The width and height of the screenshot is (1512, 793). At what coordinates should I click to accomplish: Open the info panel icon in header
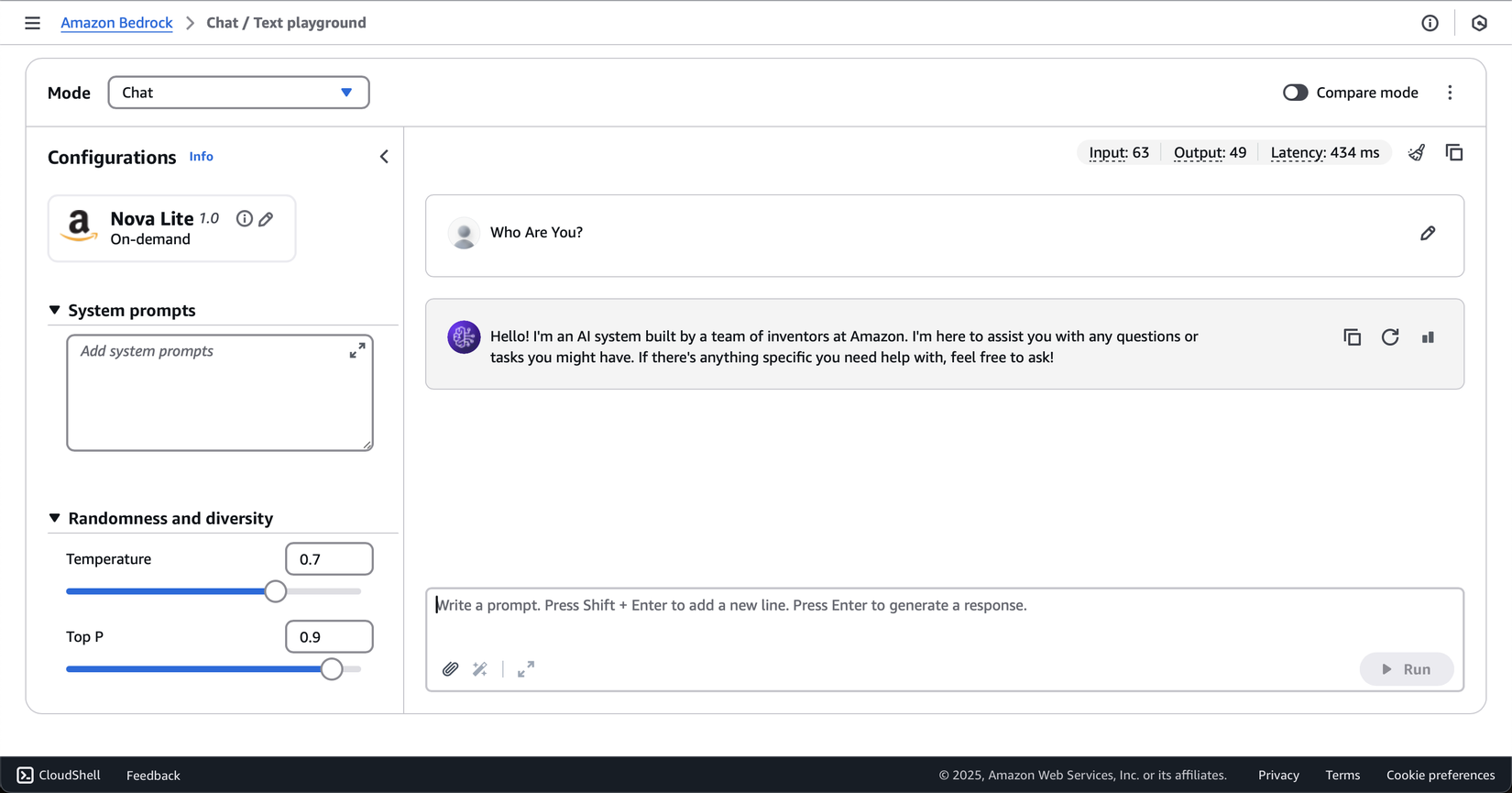click(1430, 23)
